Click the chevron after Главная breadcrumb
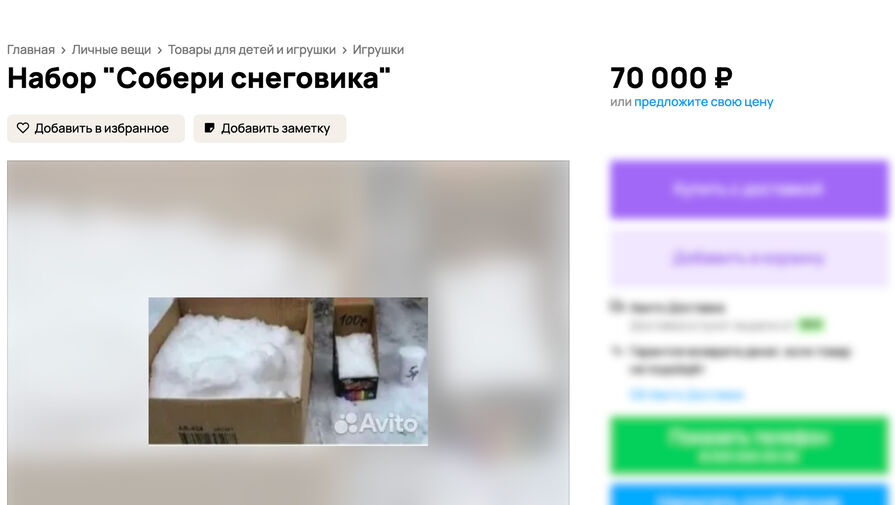 click(x=63, y=50)
